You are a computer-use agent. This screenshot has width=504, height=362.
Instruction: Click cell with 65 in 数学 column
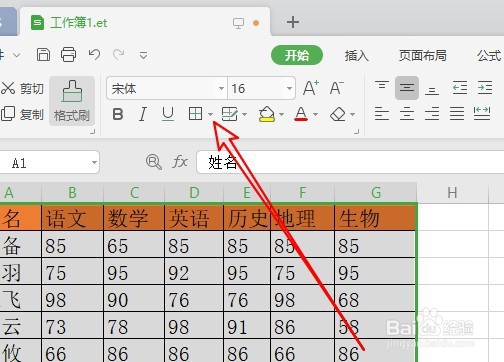pos(134,245)
